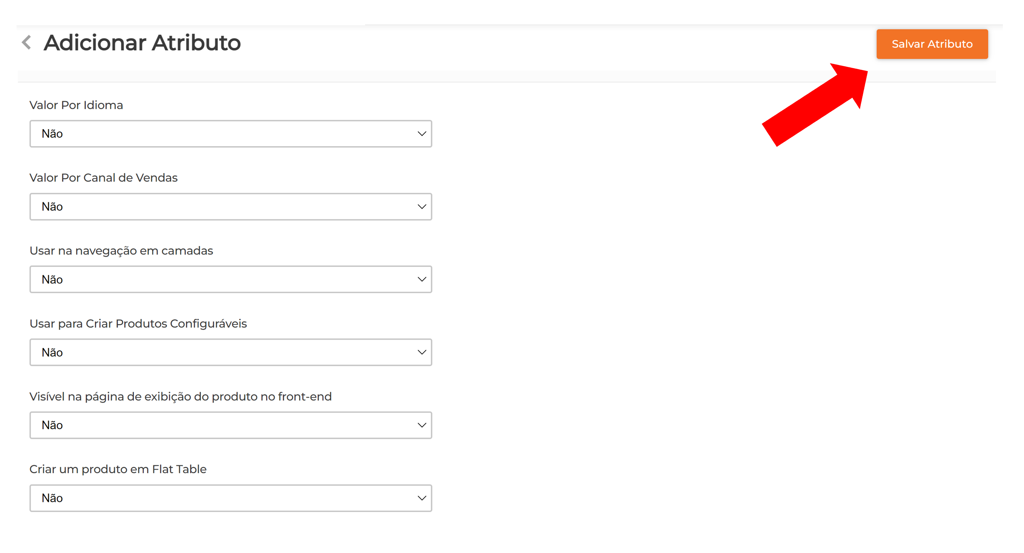Click down arrow of Produtos Configuráveis field
The width and height of the screenshot is (1024, 553).
point(421,353)
